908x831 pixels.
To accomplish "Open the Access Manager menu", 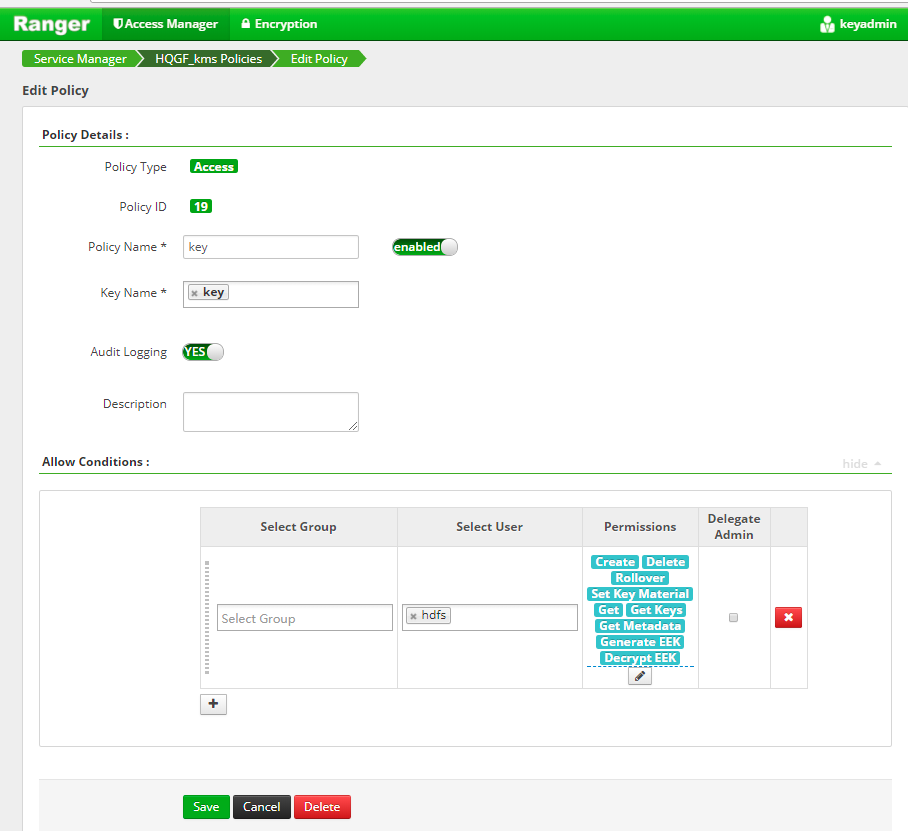I will coord(166,24).
